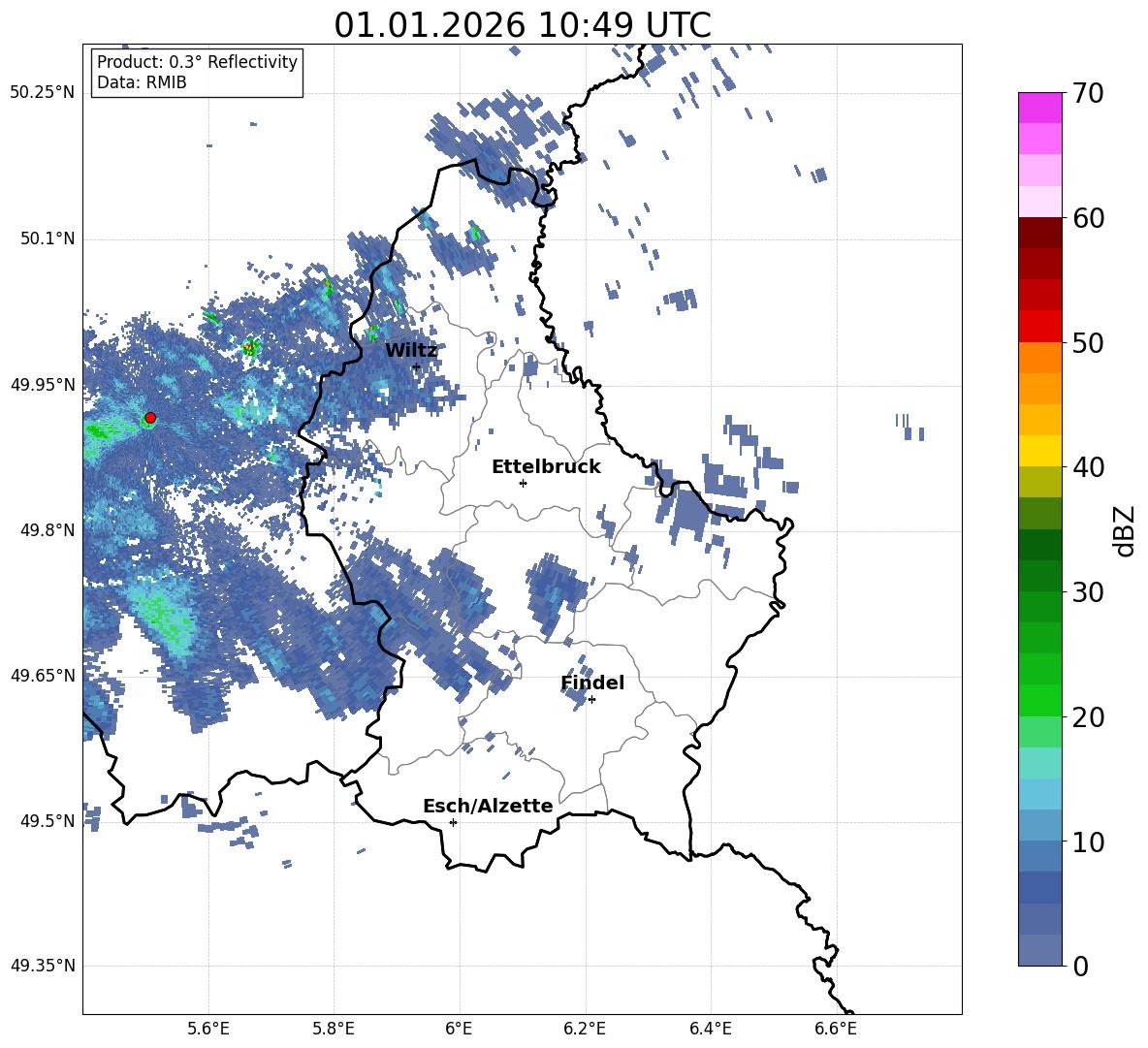Click the 6°E longitude label

point(459,1029)
